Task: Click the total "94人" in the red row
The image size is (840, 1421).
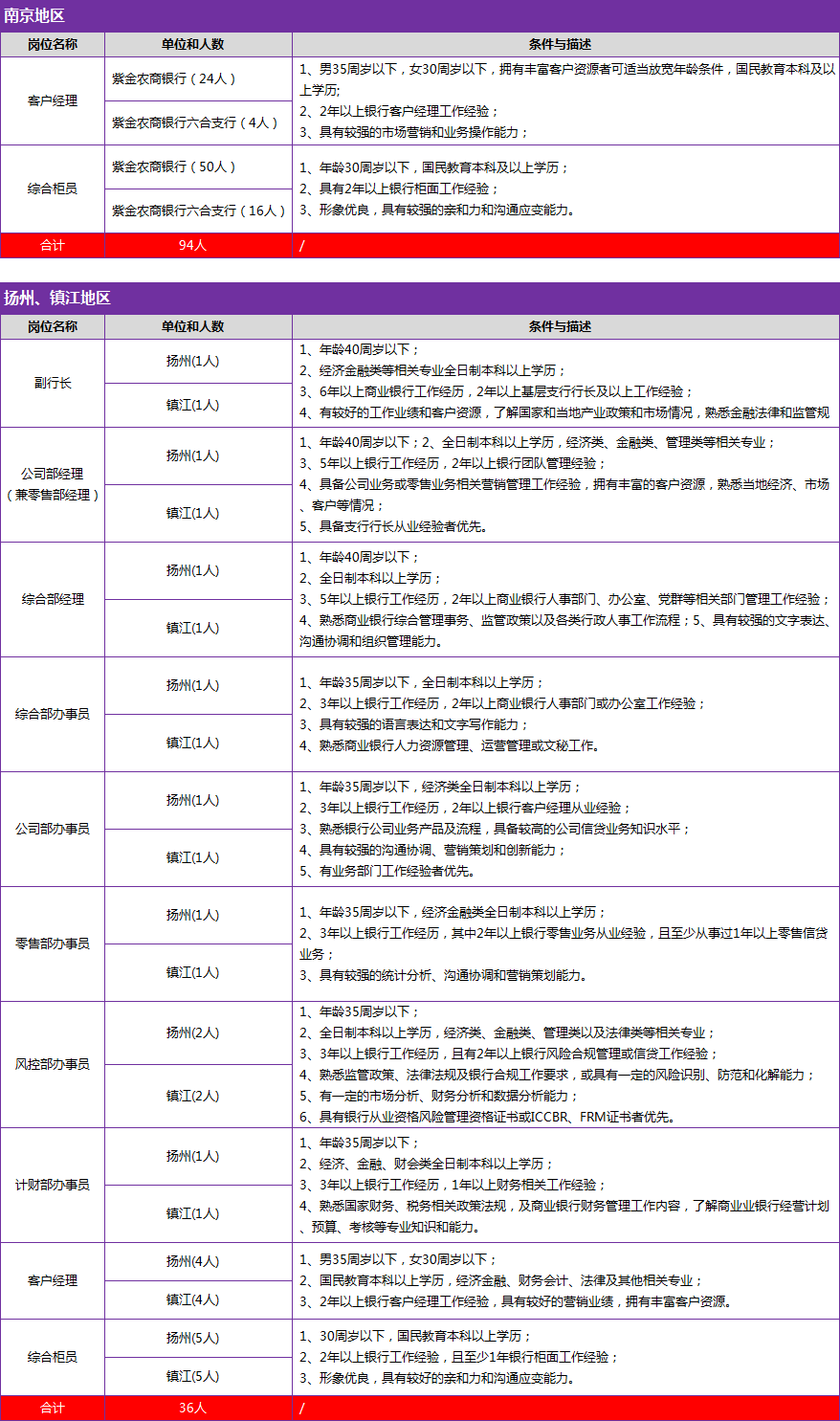Action: (192, 245)
